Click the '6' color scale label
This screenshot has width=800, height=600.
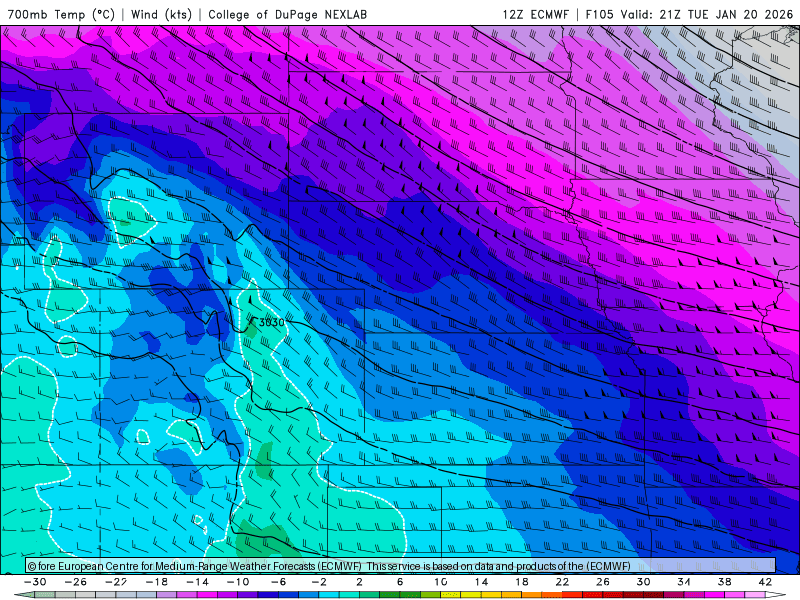click(x=400, y=582)
